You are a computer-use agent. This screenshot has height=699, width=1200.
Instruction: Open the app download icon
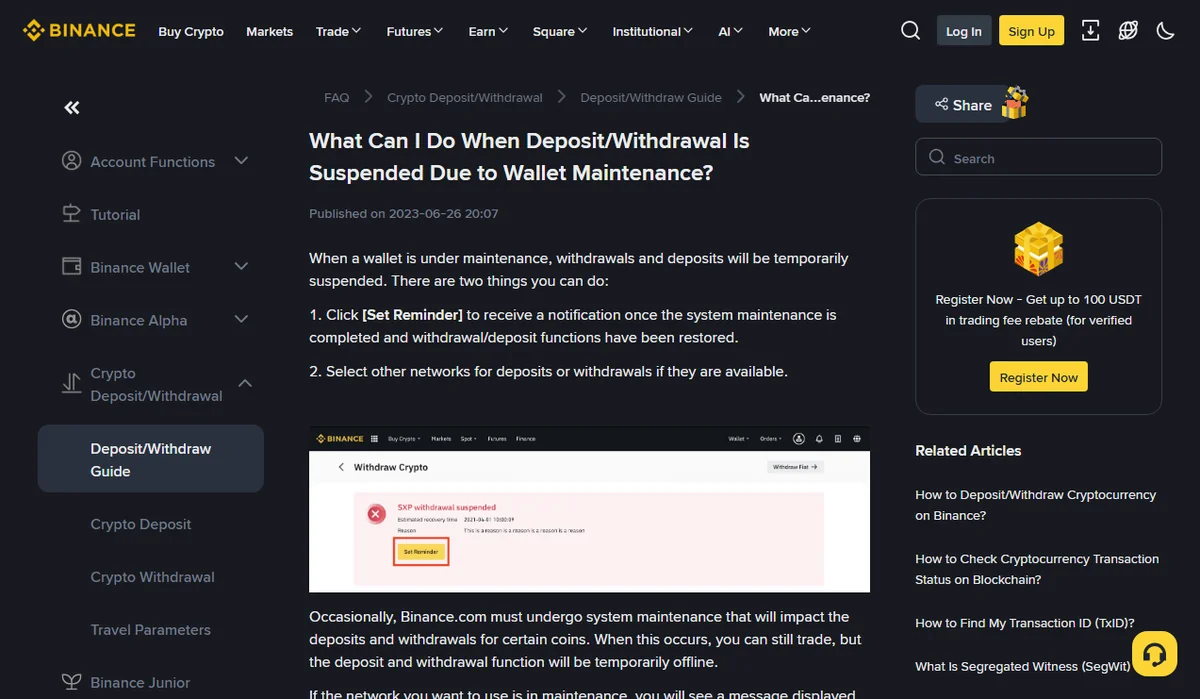1091,31
